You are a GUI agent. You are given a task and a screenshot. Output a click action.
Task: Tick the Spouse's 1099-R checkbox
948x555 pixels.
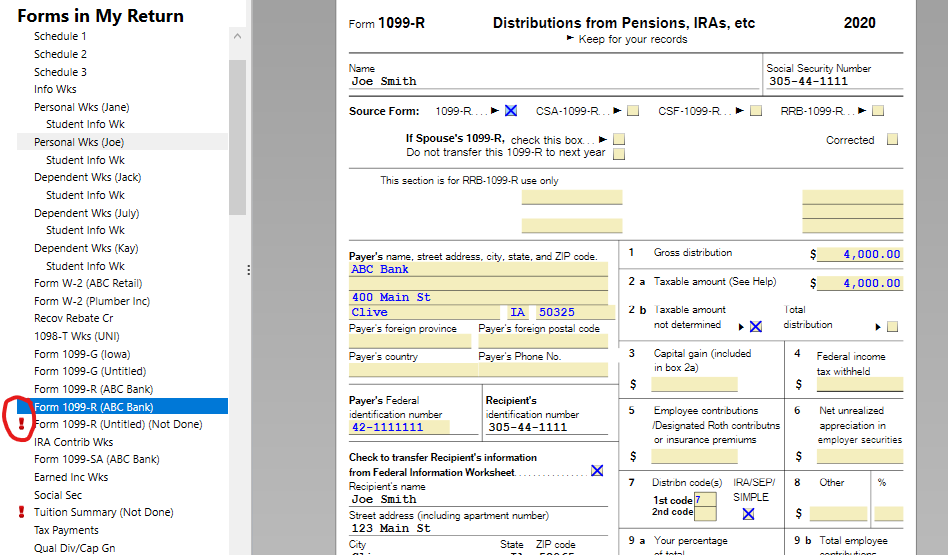(618, 140)
